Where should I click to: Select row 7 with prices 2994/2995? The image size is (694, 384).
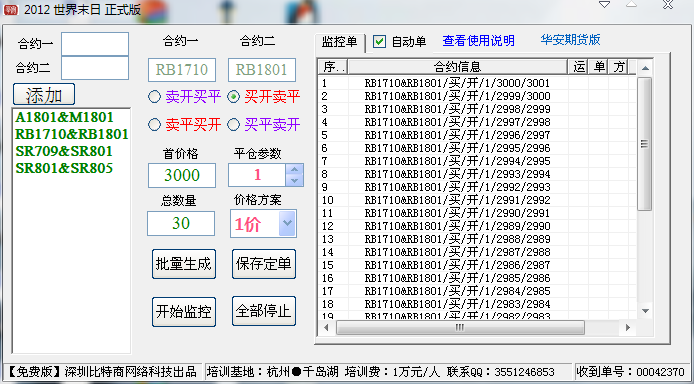point(477,161)
